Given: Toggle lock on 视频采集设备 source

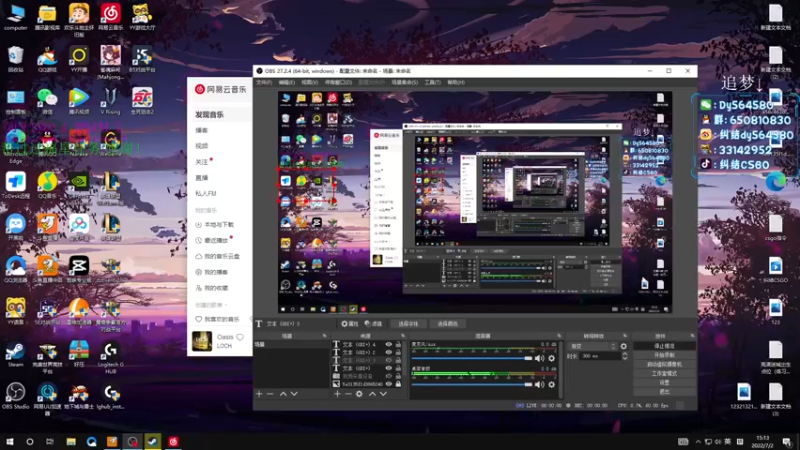Looking at the screenshot, I should tap(398, 376).
